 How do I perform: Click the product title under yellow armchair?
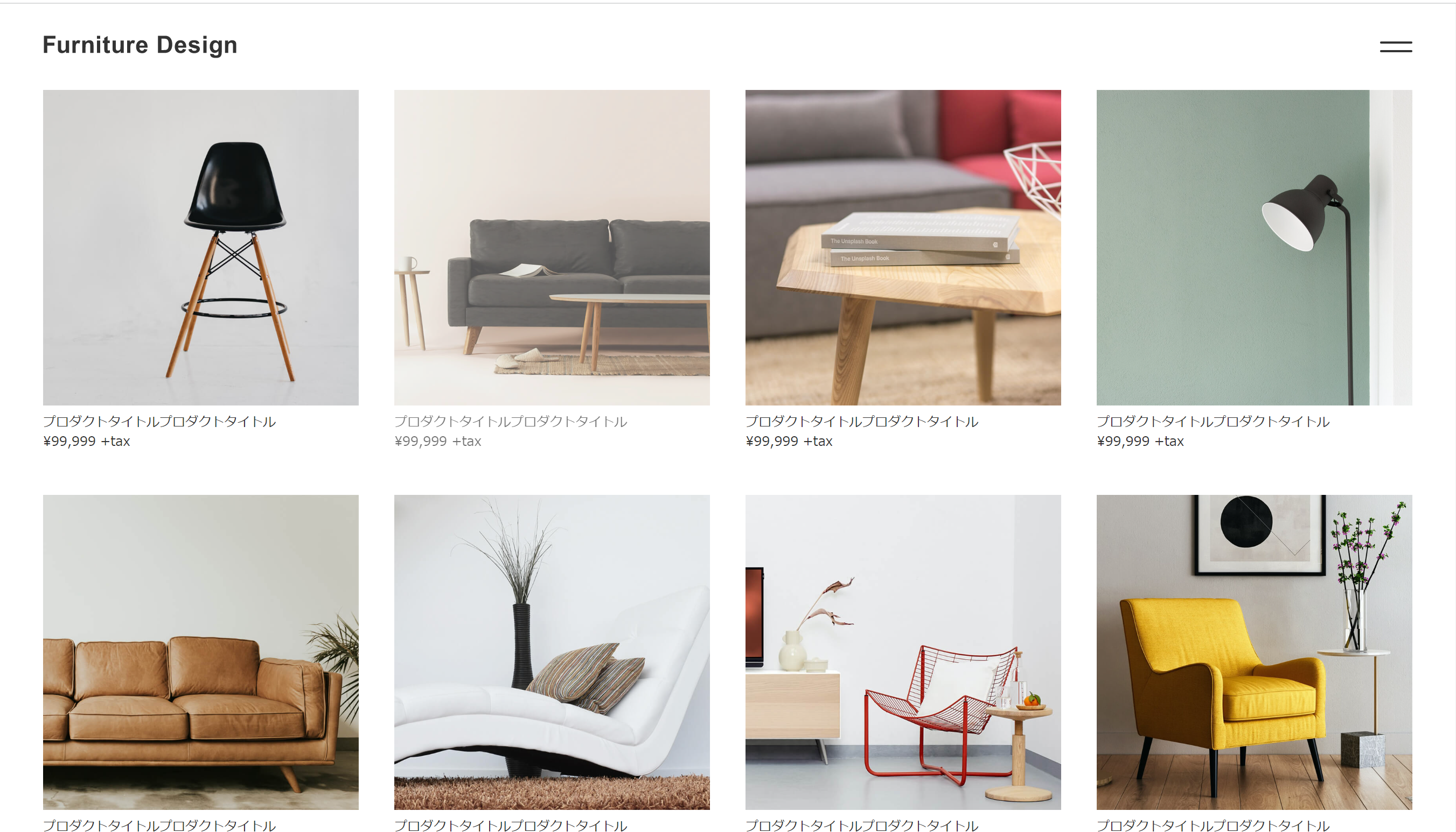(1213, 825)
